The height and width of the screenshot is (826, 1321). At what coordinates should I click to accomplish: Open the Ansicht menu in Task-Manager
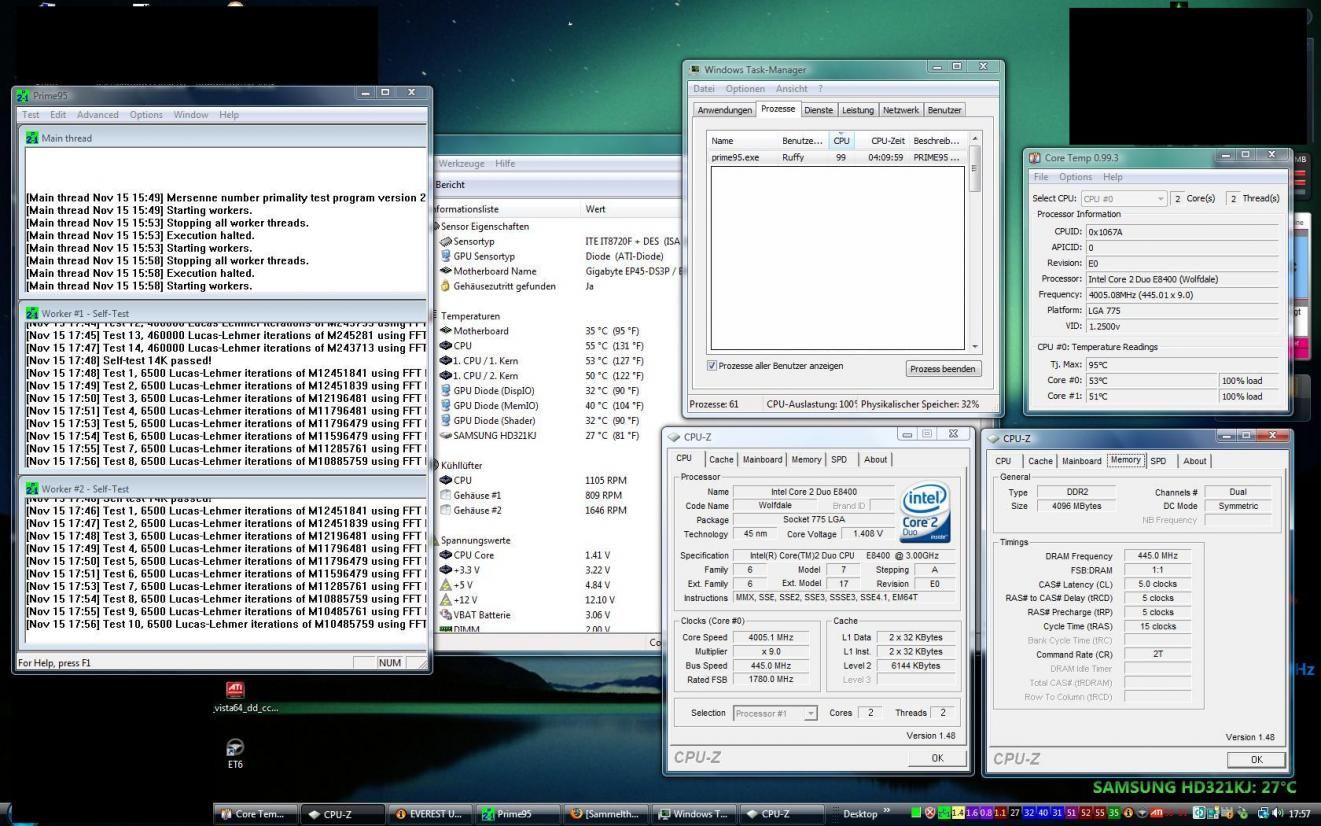pyautogui.click(x=791, y=89)
